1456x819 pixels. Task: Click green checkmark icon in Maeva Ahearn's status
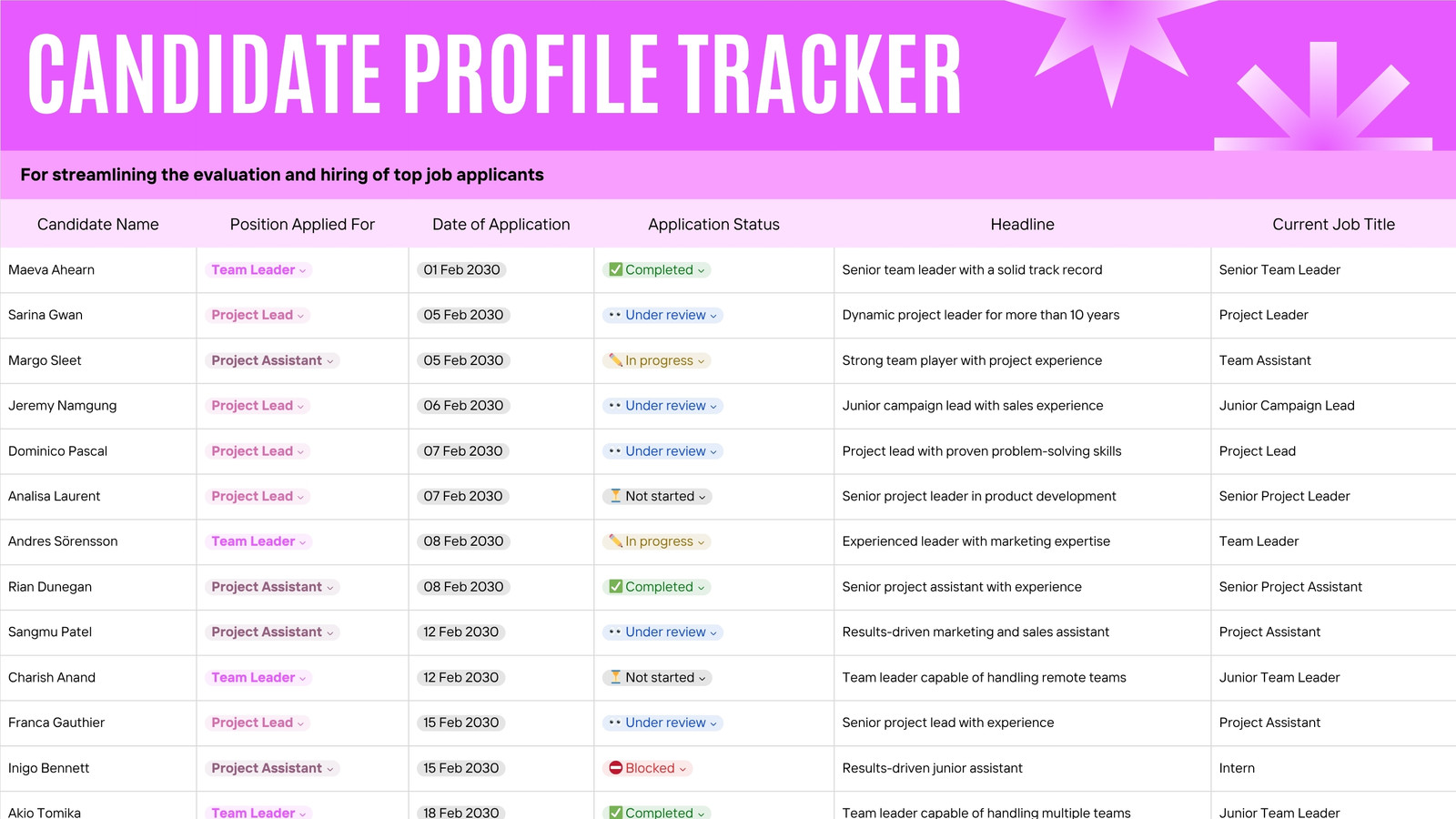616,269
